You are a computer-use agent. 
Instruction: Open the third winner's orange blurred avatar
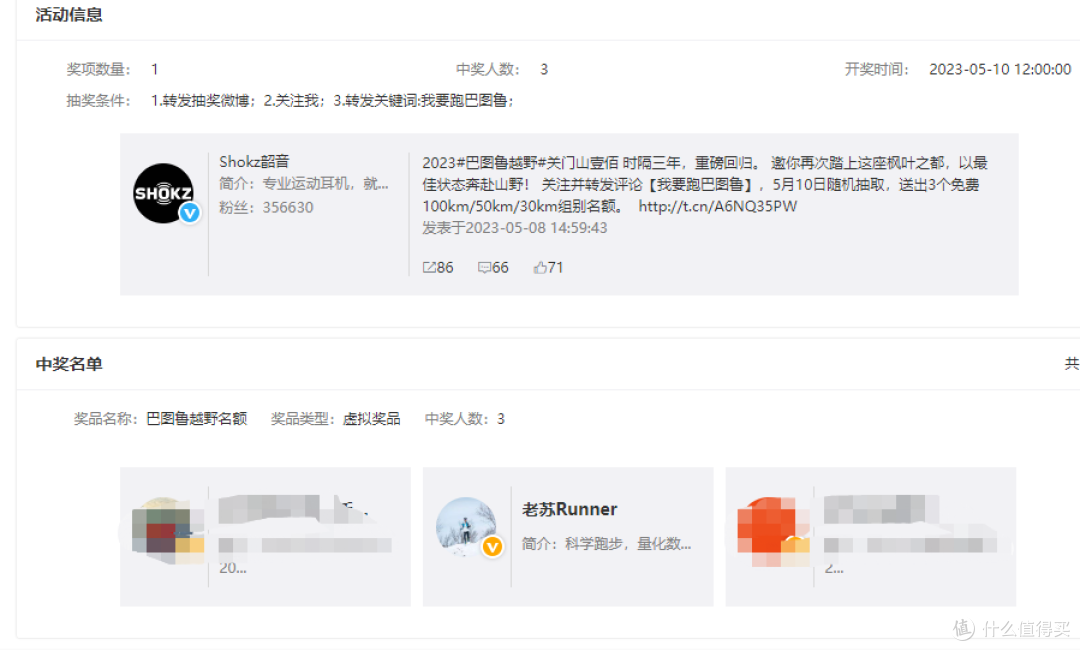[771, 532]
